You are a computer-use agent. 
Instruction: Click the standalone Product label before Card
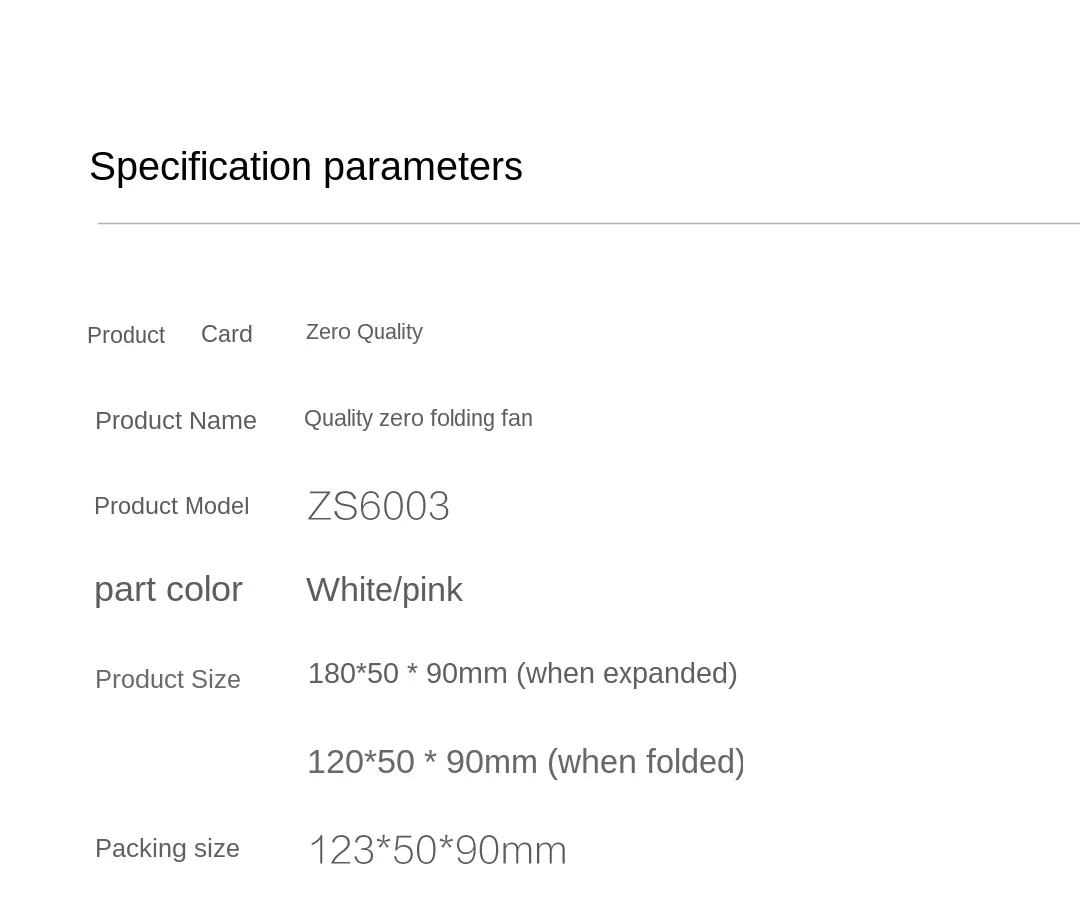point(126,335)
